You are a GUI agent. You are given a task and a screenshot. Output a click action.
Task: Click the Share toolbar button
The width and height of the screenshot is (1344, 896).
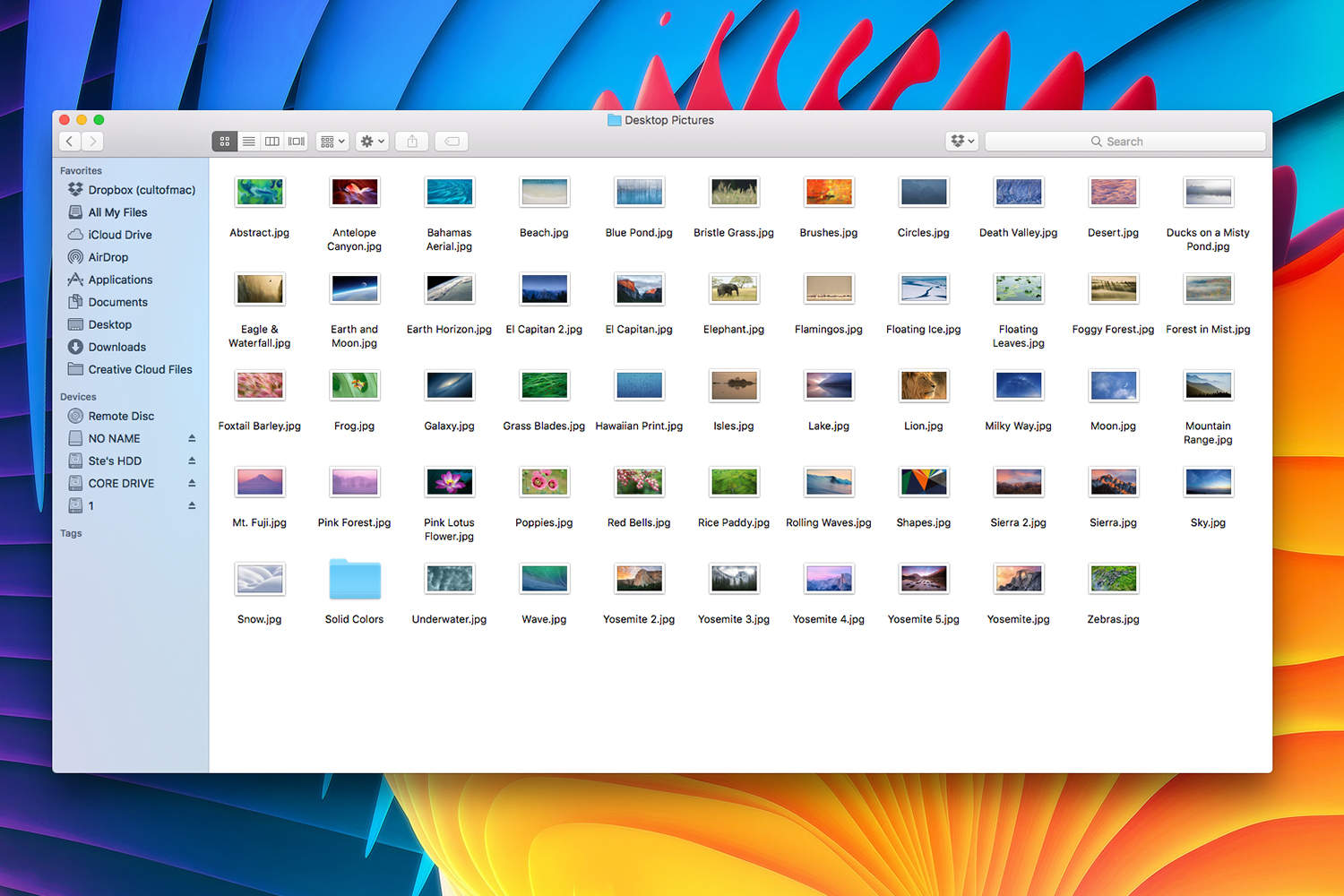click(x=412, y=142)
